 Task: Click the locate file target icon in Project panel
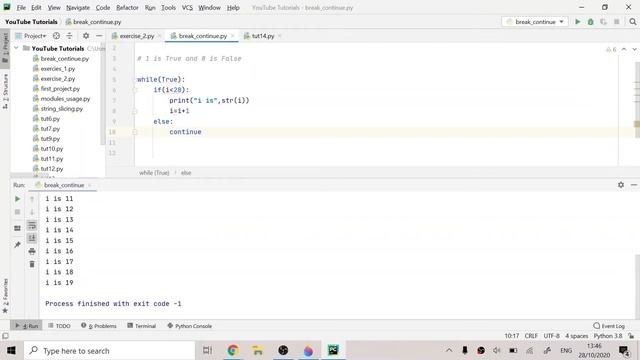56,36
